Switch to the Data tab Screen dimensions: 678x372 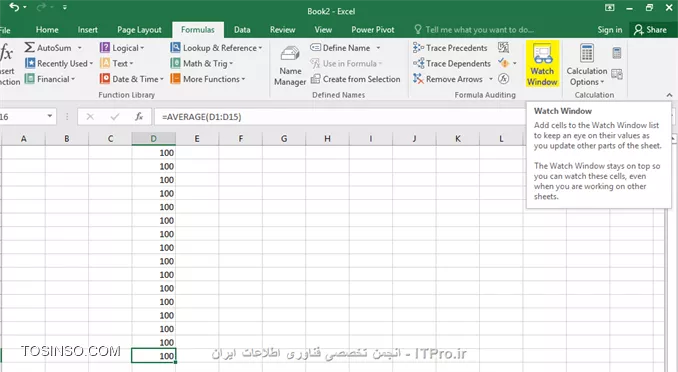(242, 30)
